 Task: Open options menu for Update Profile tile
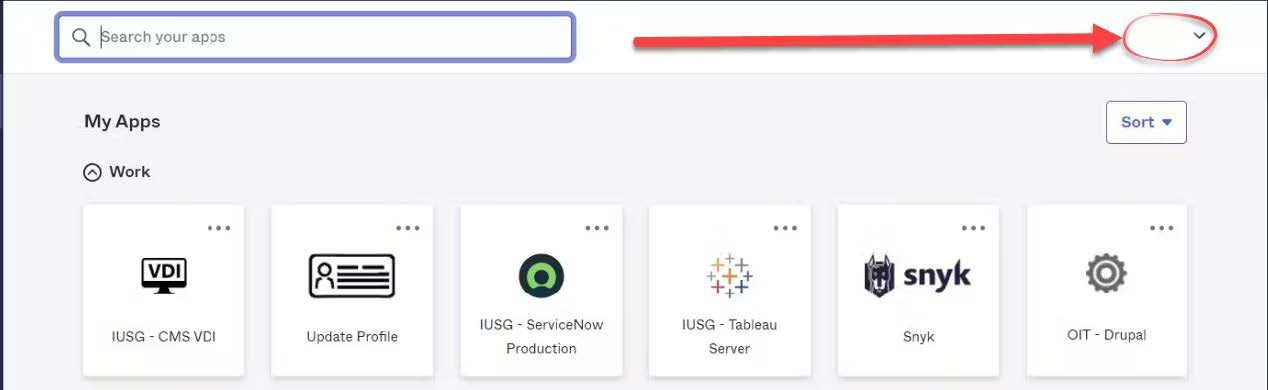pyautogui.click(x=408, y=228)
